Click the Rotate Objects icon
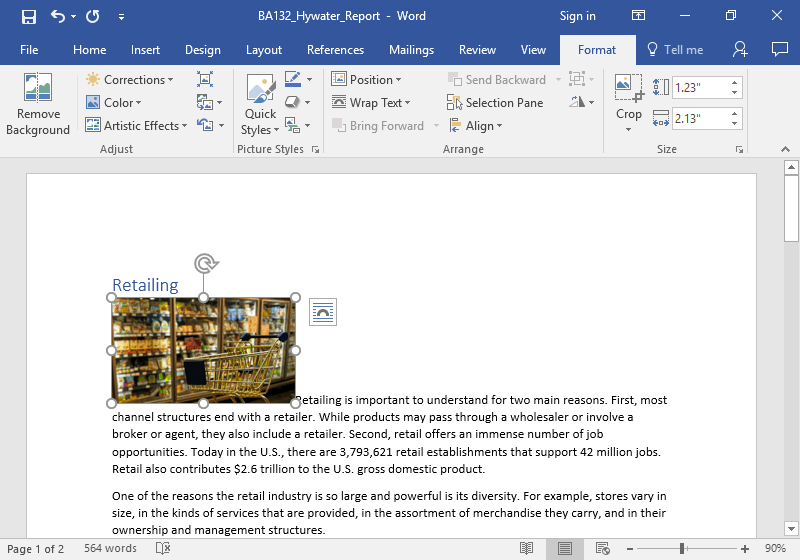Viewport: 800px width, 560px height. (578, 103)
